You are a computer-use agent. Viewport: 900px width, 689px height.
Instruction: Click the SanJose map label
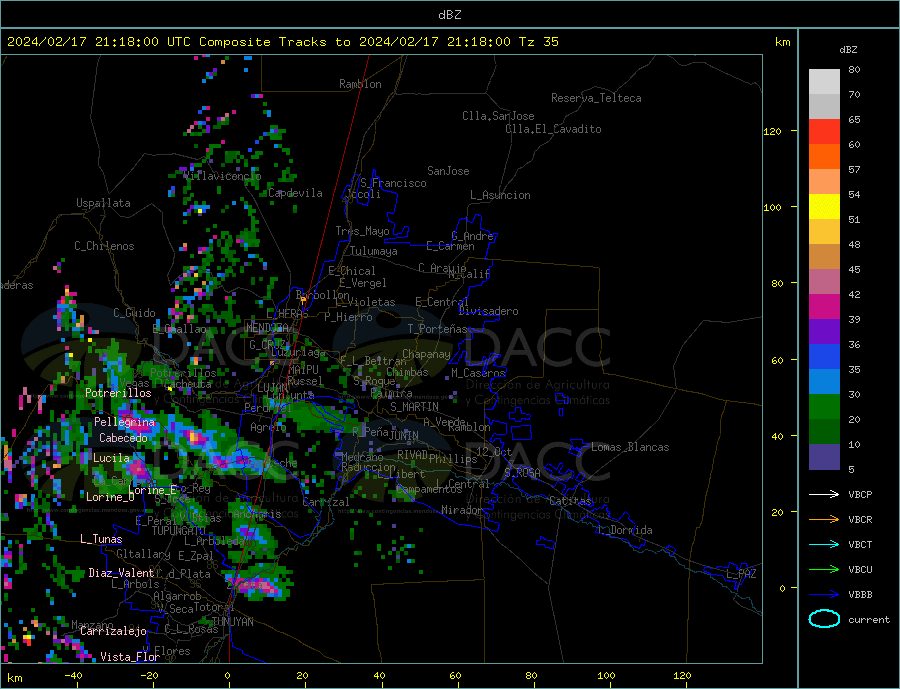(448, 171)
